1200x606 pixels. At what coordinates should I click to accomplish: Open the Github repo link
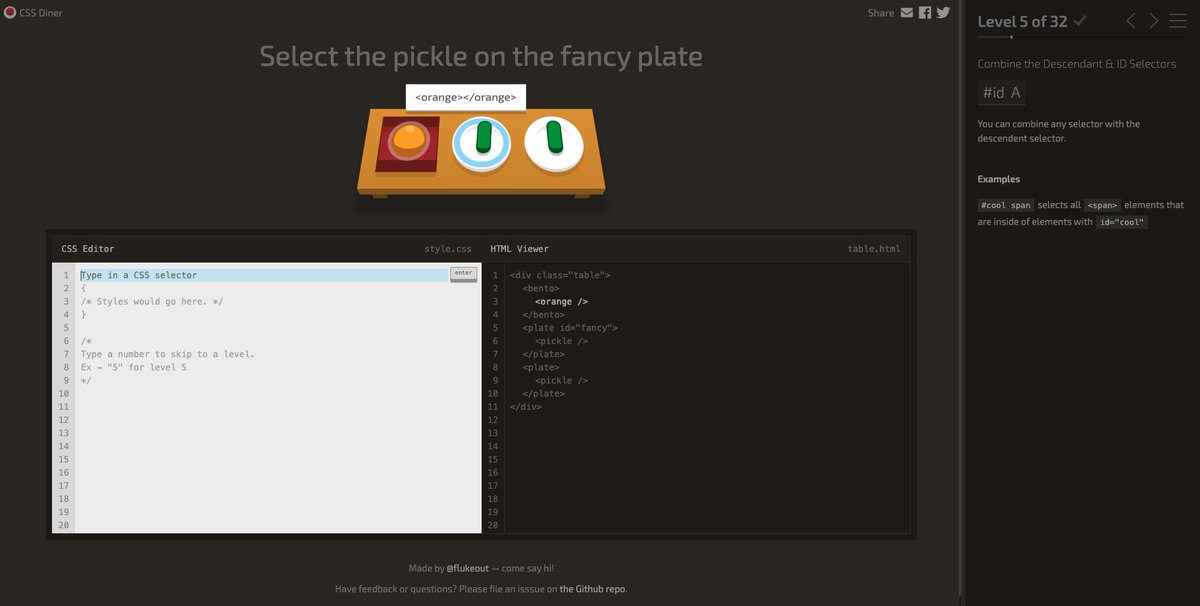[593, 589]
